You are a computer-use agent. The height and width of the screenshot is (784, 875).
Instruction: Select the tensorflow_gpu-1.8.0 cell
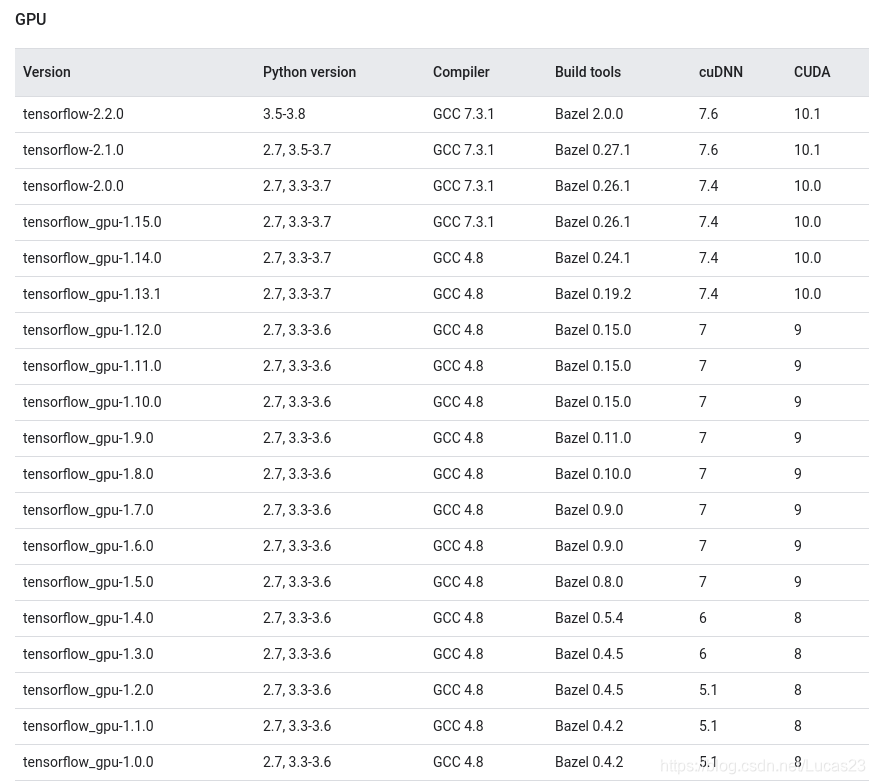pos(88,474)
